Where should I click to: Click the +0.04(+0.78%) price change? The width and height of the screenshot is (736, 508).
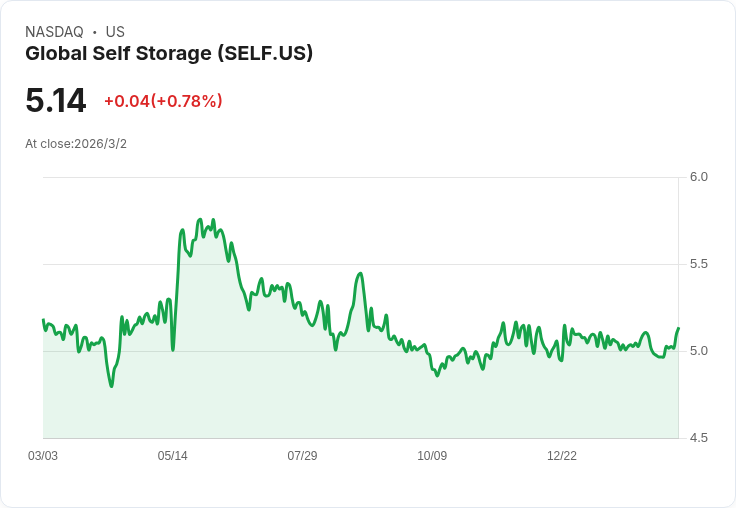(x=163, y=101)
